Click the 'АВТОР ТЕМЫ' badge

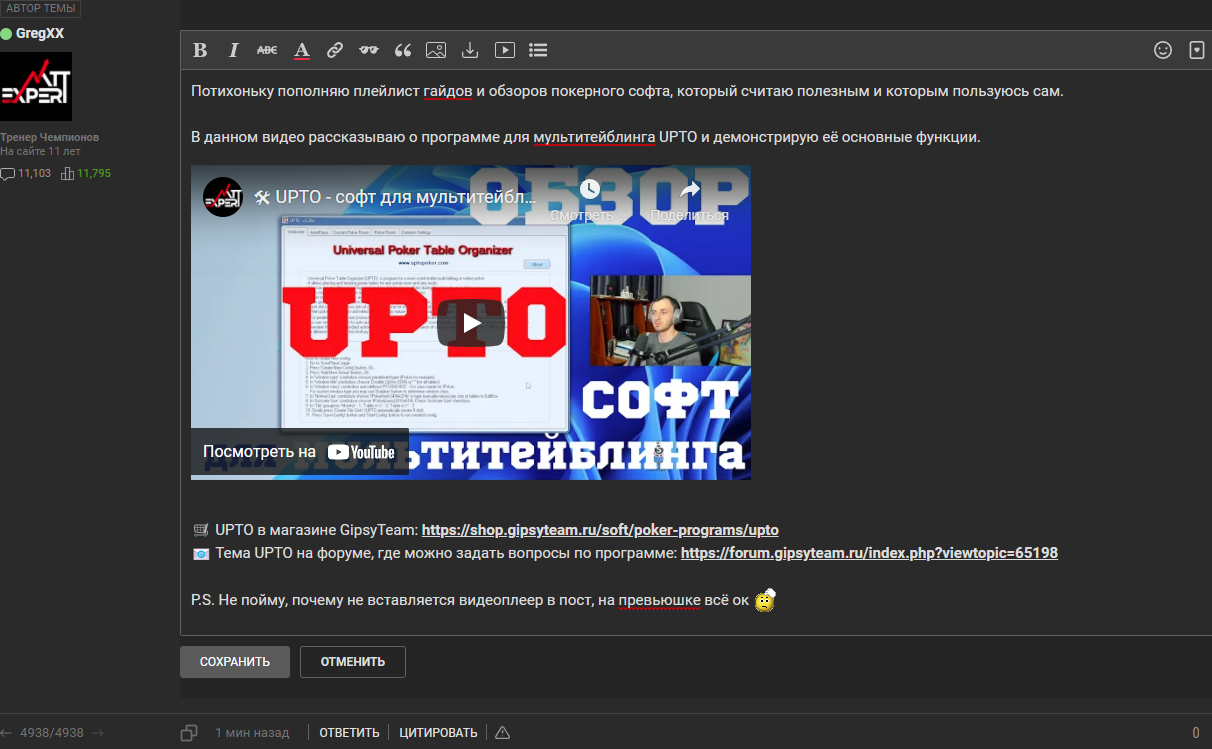pos(41,8)
